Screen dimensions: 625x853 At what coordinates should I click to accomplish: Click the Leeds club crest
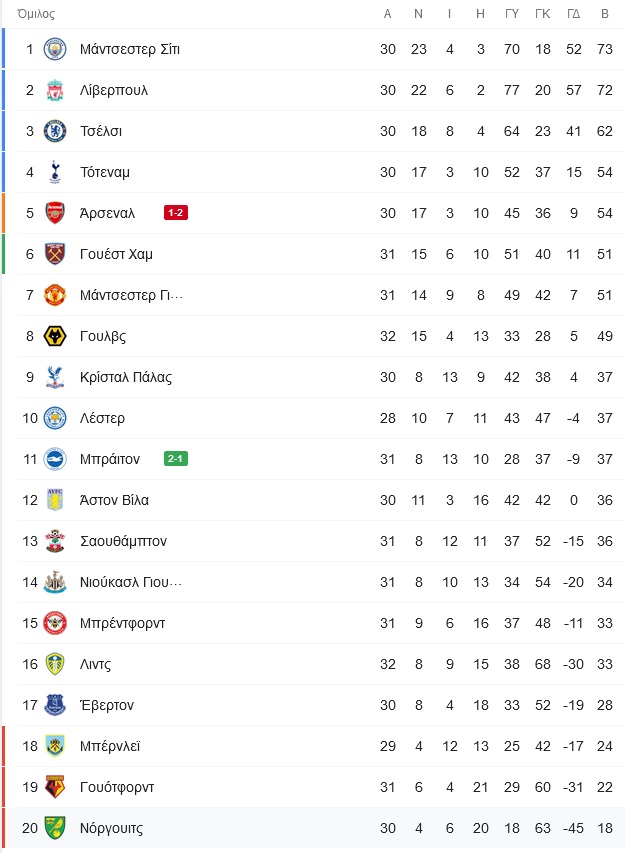point(55,664)
